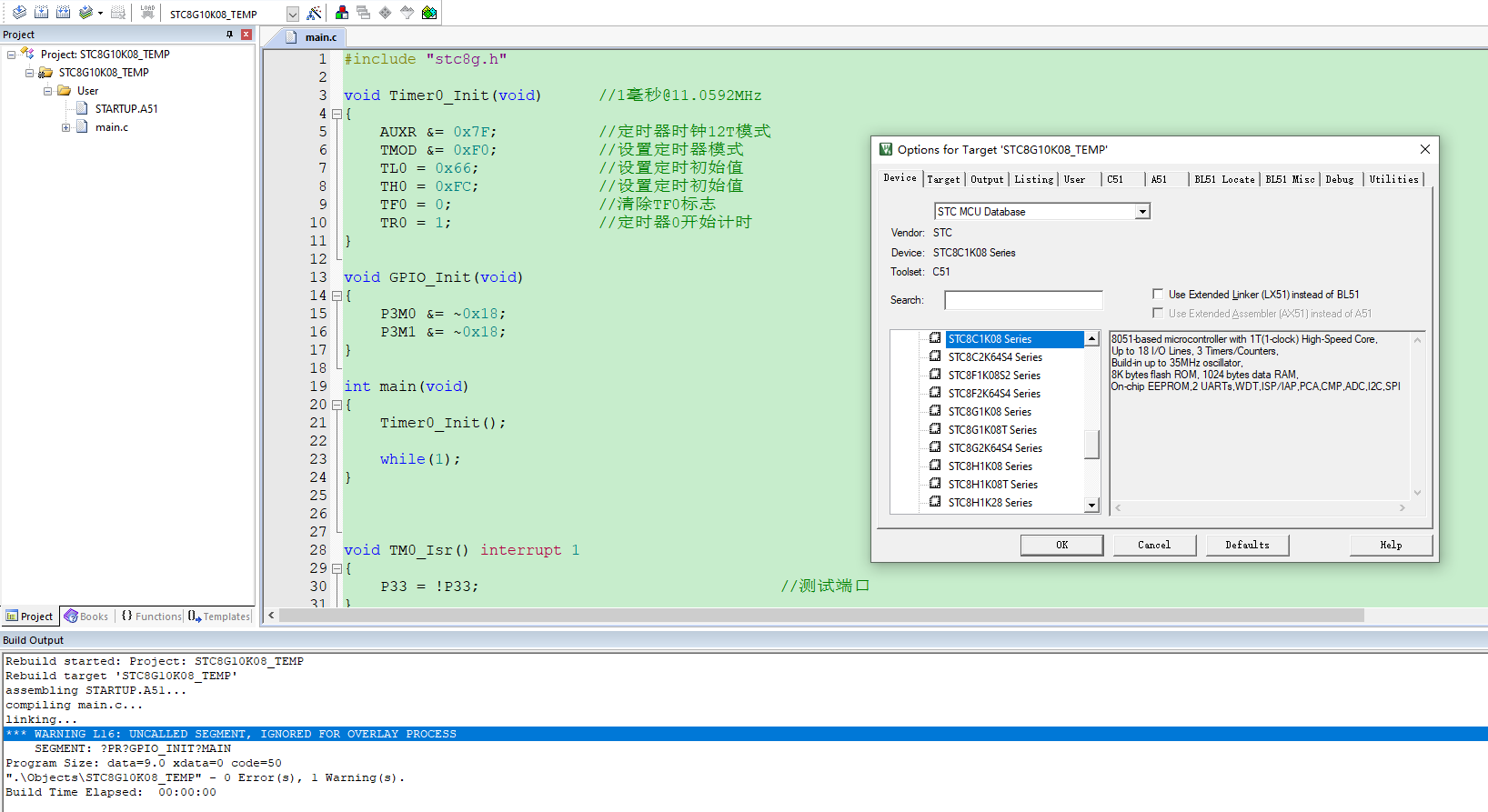Select STC8H1K08 Series in the device list

tap(990, 466)
